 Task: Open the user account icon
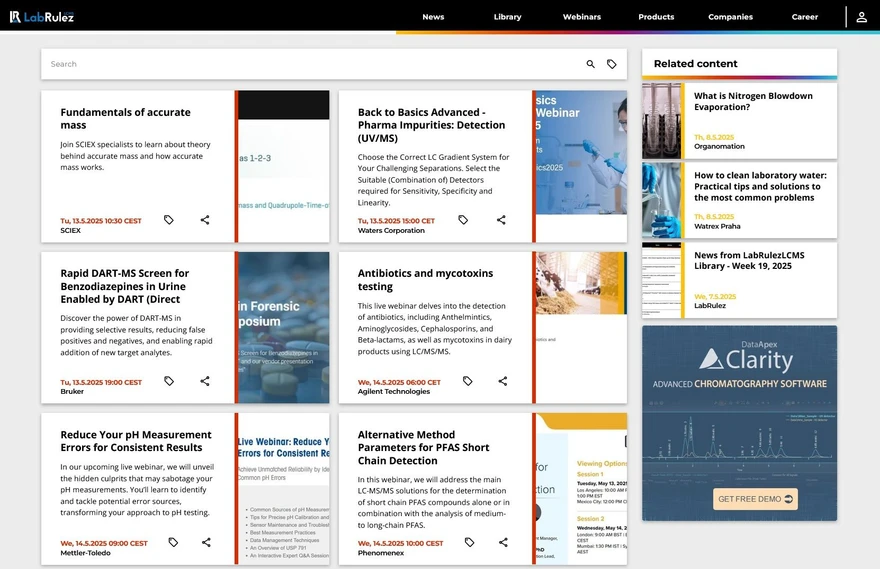tap(861, 17)
